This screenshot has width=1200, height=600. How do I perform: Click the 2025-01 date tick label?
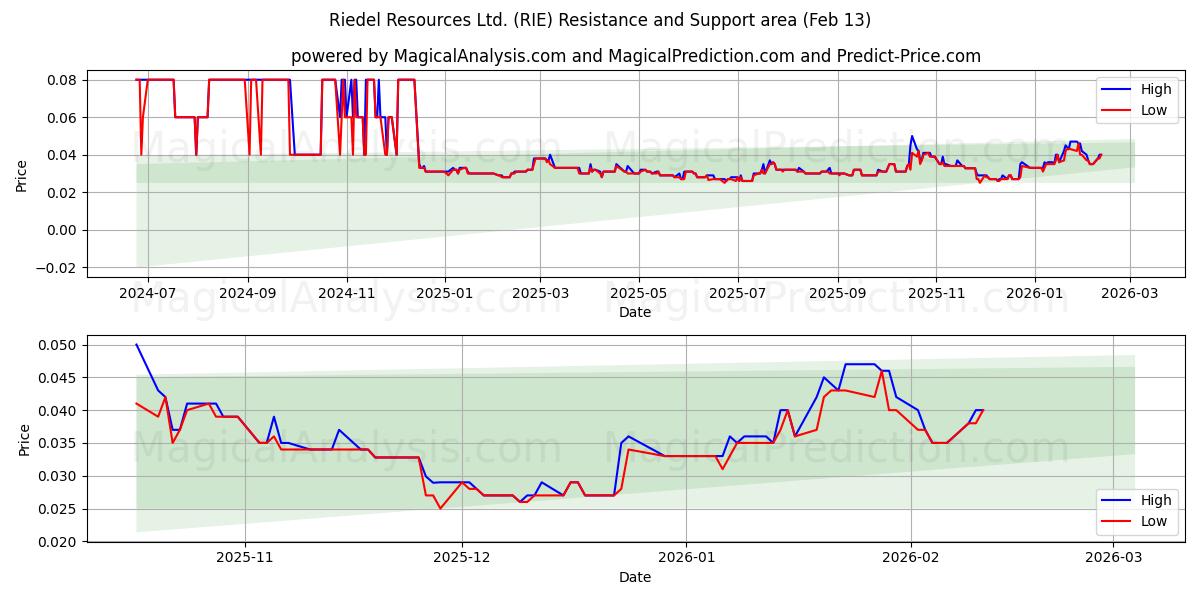click(x=445, y=295)
